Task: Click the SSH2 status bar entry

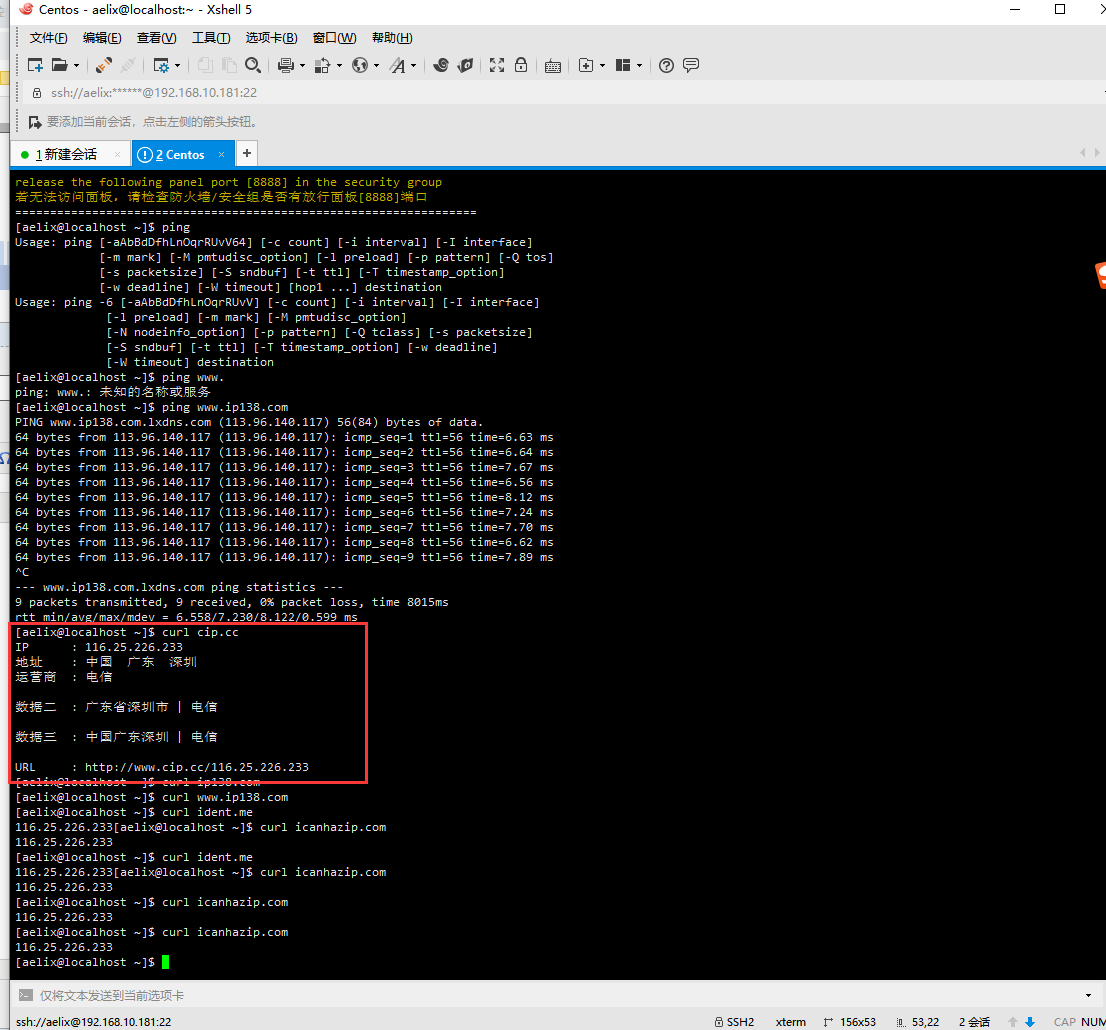Action: pyautogui.click(x=734, y=1022)
